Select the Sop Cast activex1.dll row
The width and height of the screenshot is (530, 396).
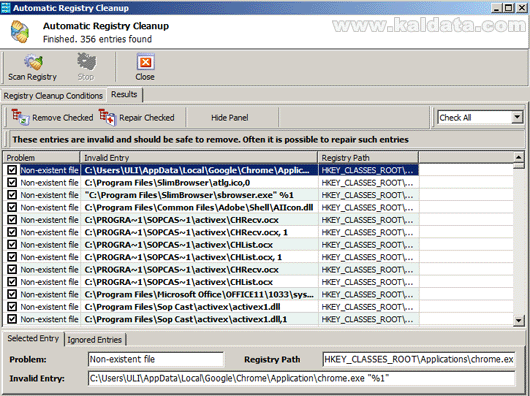(x=211, y=306)
